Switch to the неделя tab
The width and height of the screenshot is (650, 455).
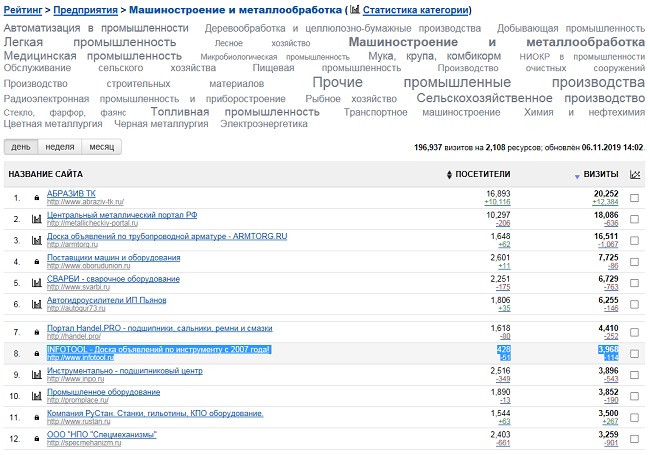click(60, 147)
